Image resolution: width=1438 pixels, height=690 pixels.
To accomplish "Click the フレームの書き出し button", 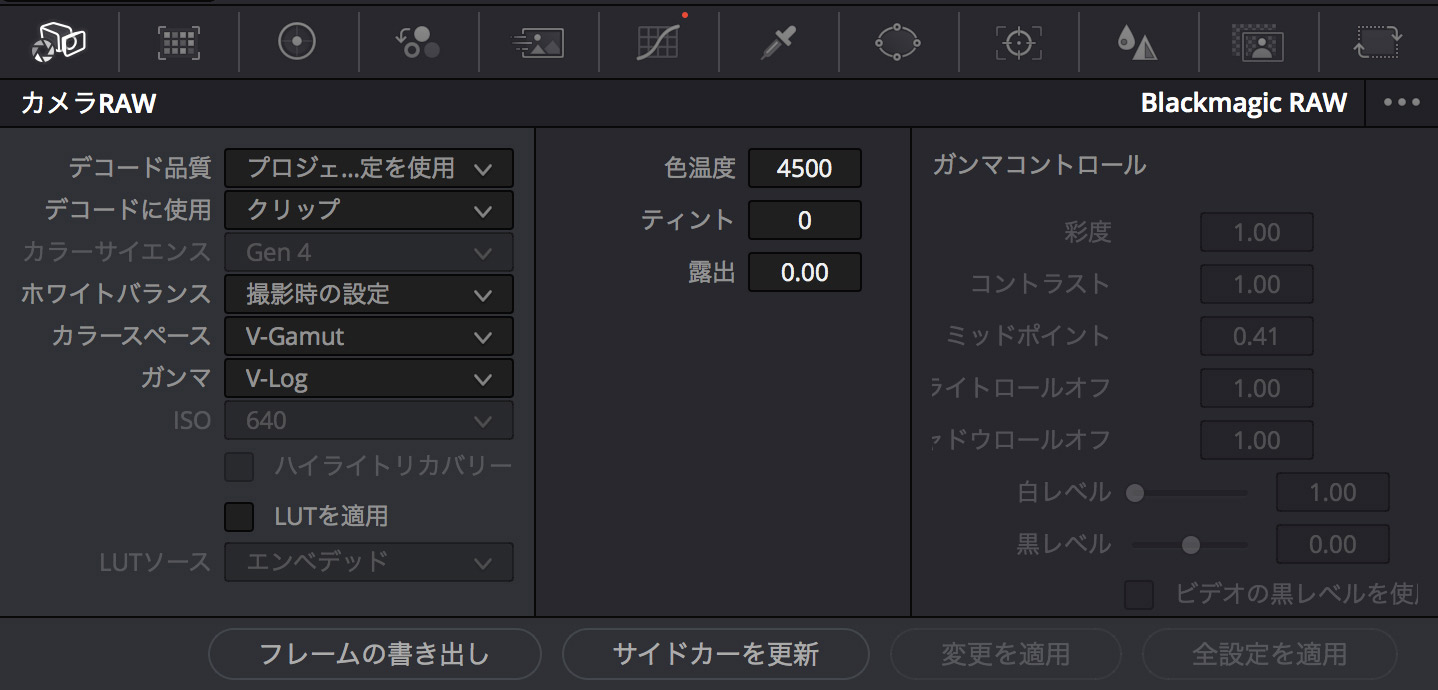I will click(x=374, y=653).
